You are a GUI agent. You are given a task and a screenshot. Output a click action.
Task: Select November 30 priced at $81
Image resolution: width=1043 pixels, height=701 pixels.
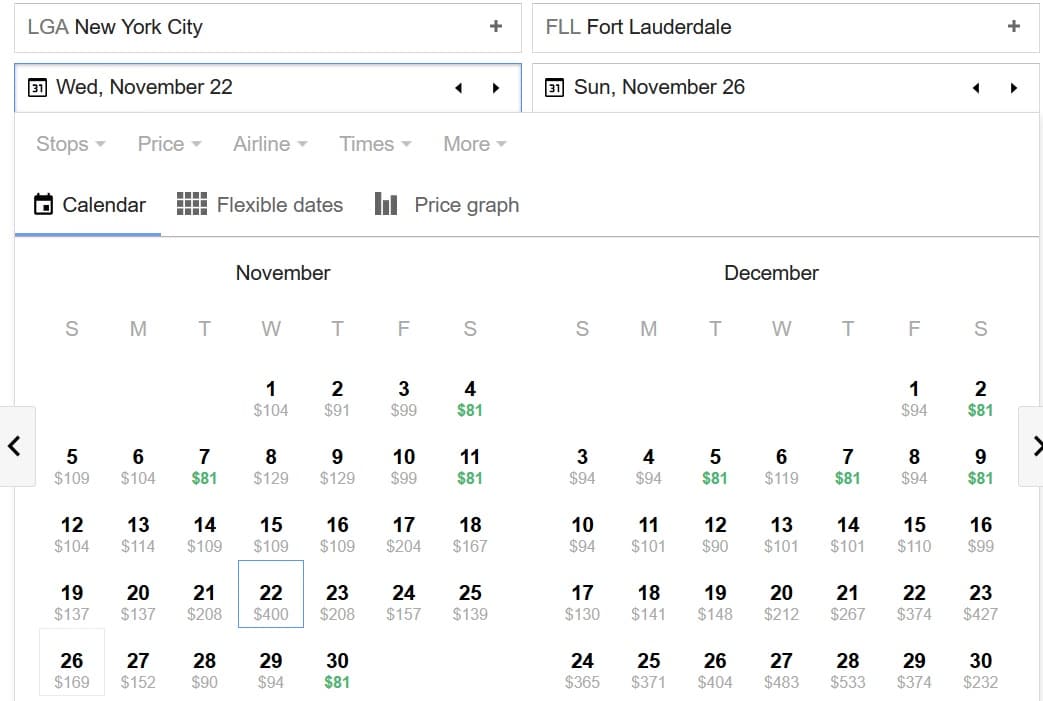tap(337, 670)
